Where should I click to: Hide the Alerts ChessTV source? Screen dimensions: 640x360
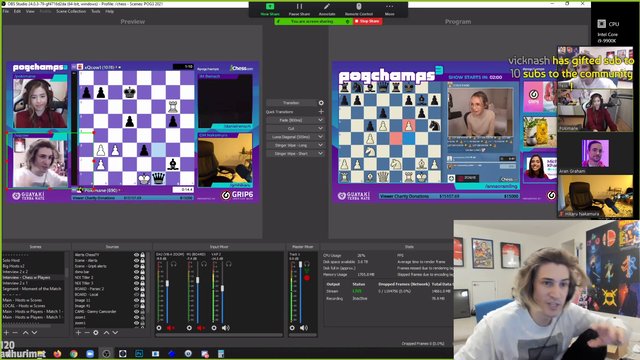coord(136,255)
